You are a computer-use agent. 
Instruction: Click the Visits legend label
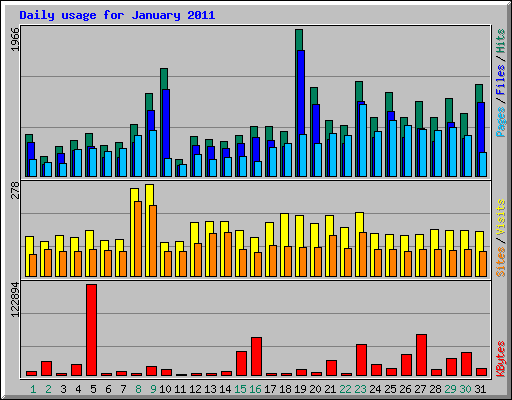coord(500,217)
